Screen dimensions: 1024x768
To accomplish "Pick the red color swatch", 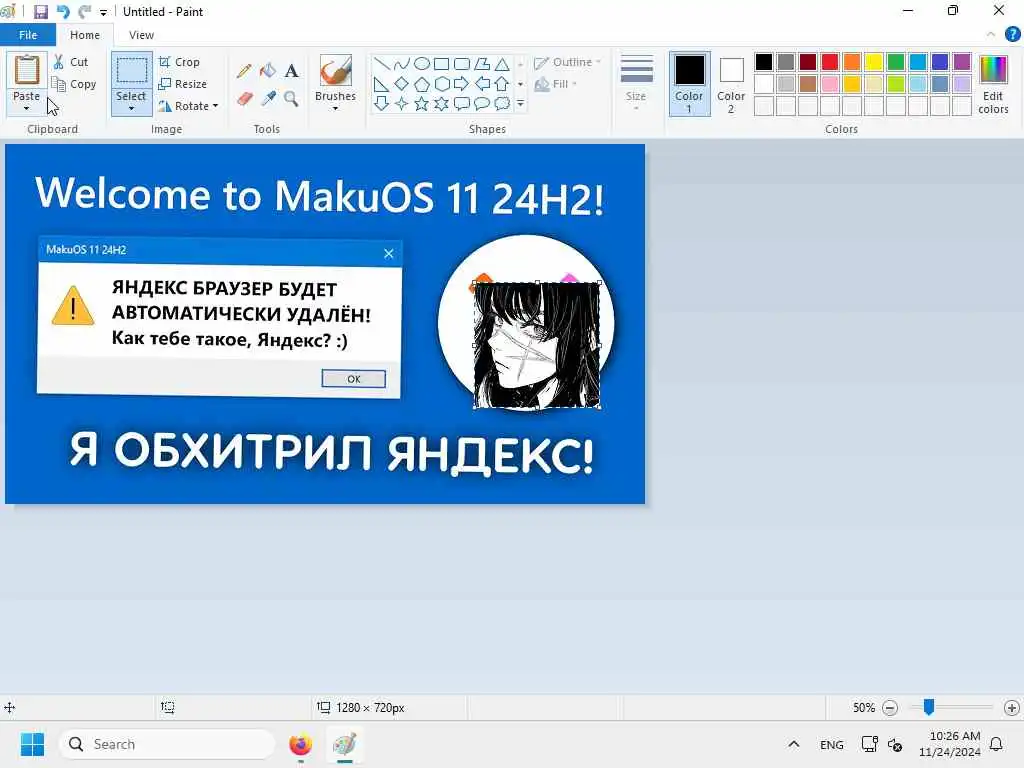I will click(x=830, y=62).
